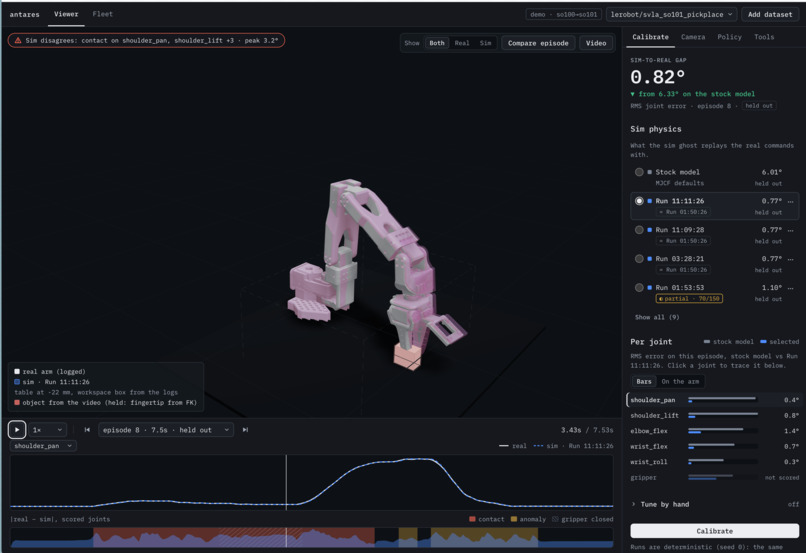Click the gripper closed legend swatch

pyautogui.click(x=555, y=519)
